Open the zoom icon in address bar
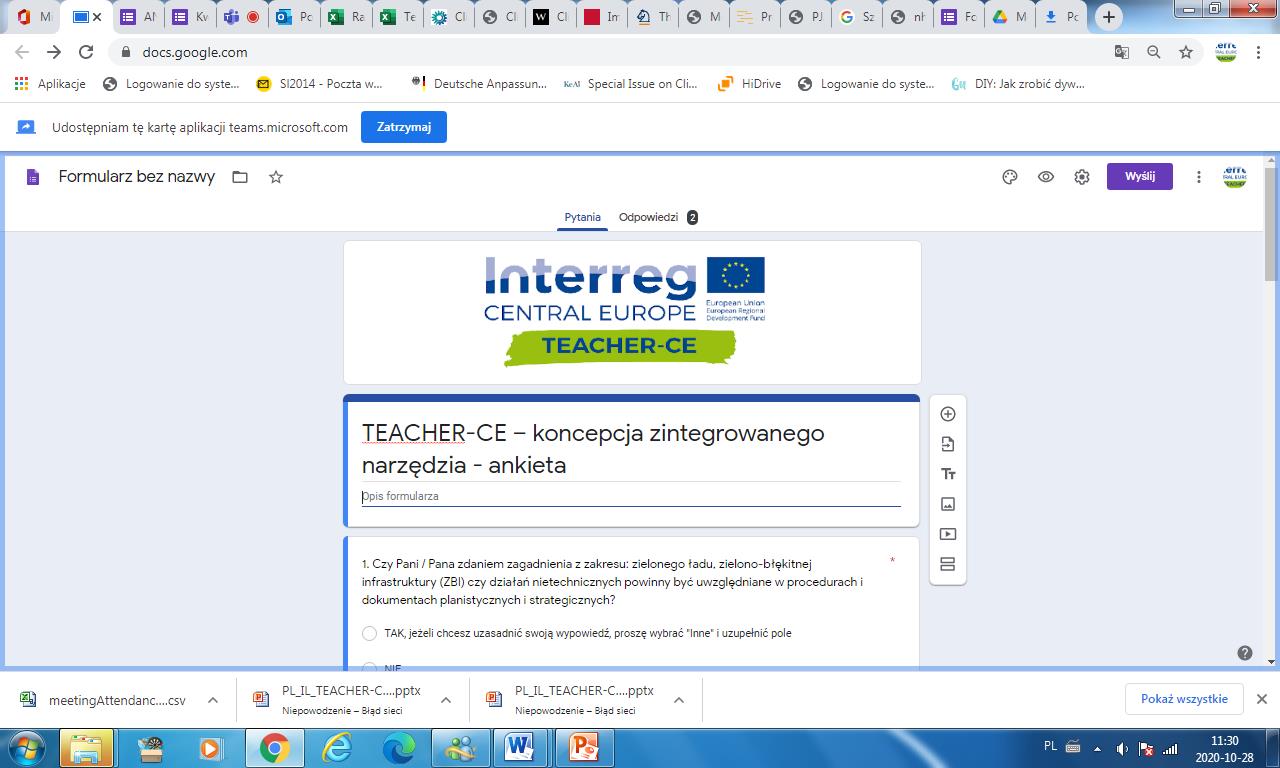Image resolution: width=1280 pixels, height=768 pixels. [1154, 52]
